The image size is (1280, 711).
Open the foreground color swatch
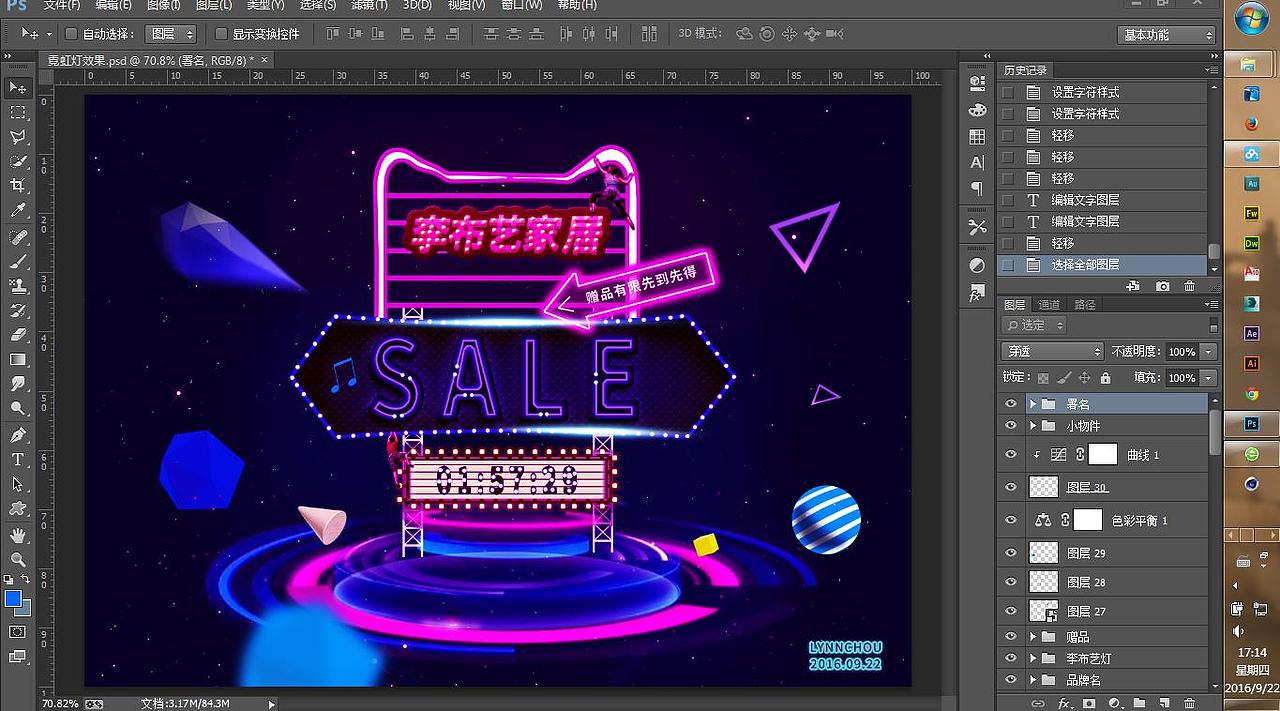13,599
